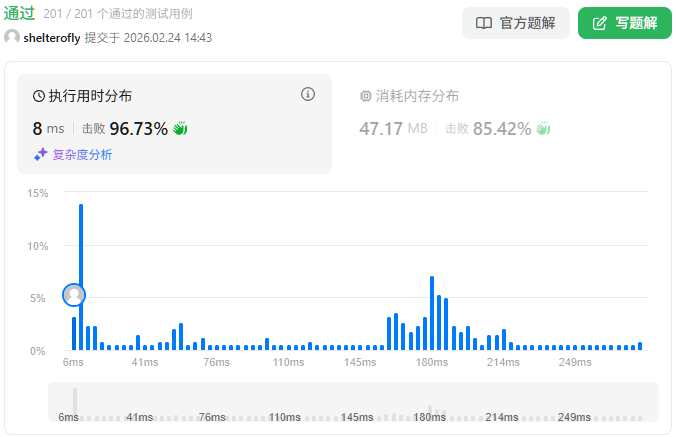Click the tallest bar in the runtime chart
This screenshot has height=437, width=676.
(81, 277)
